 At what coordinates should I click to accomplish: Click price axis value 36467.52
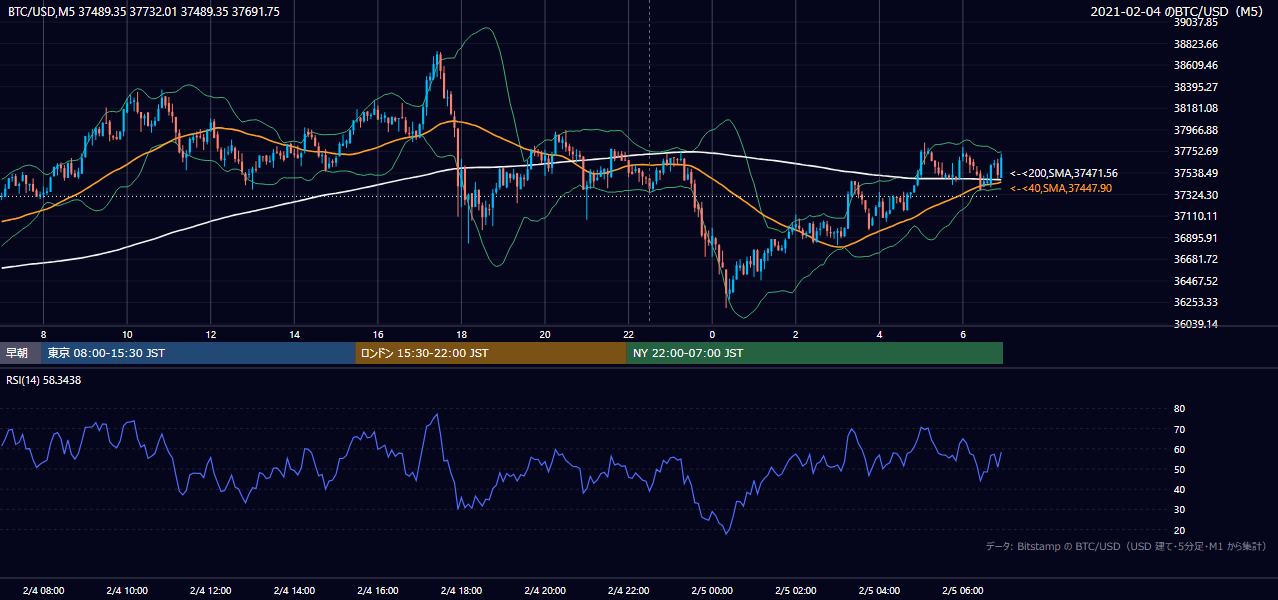[1195, 281]
